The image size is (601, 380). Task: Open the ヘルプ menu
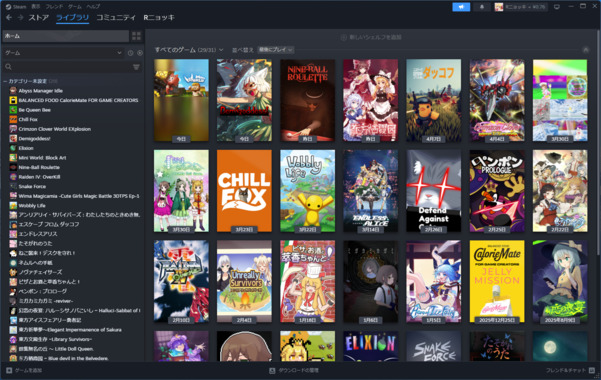93,7
